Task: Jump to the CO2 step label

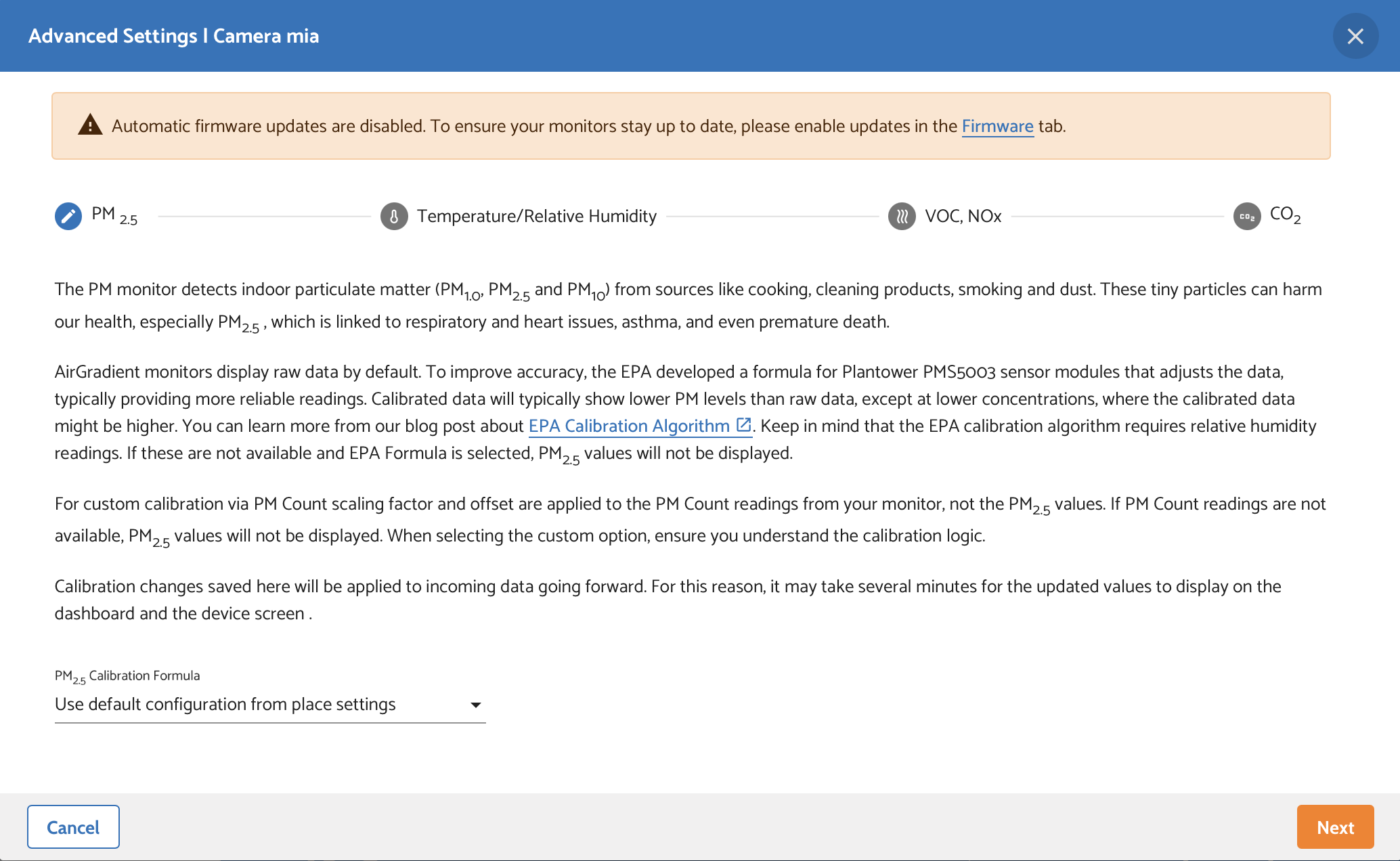Action: (x=1285, y=215)
